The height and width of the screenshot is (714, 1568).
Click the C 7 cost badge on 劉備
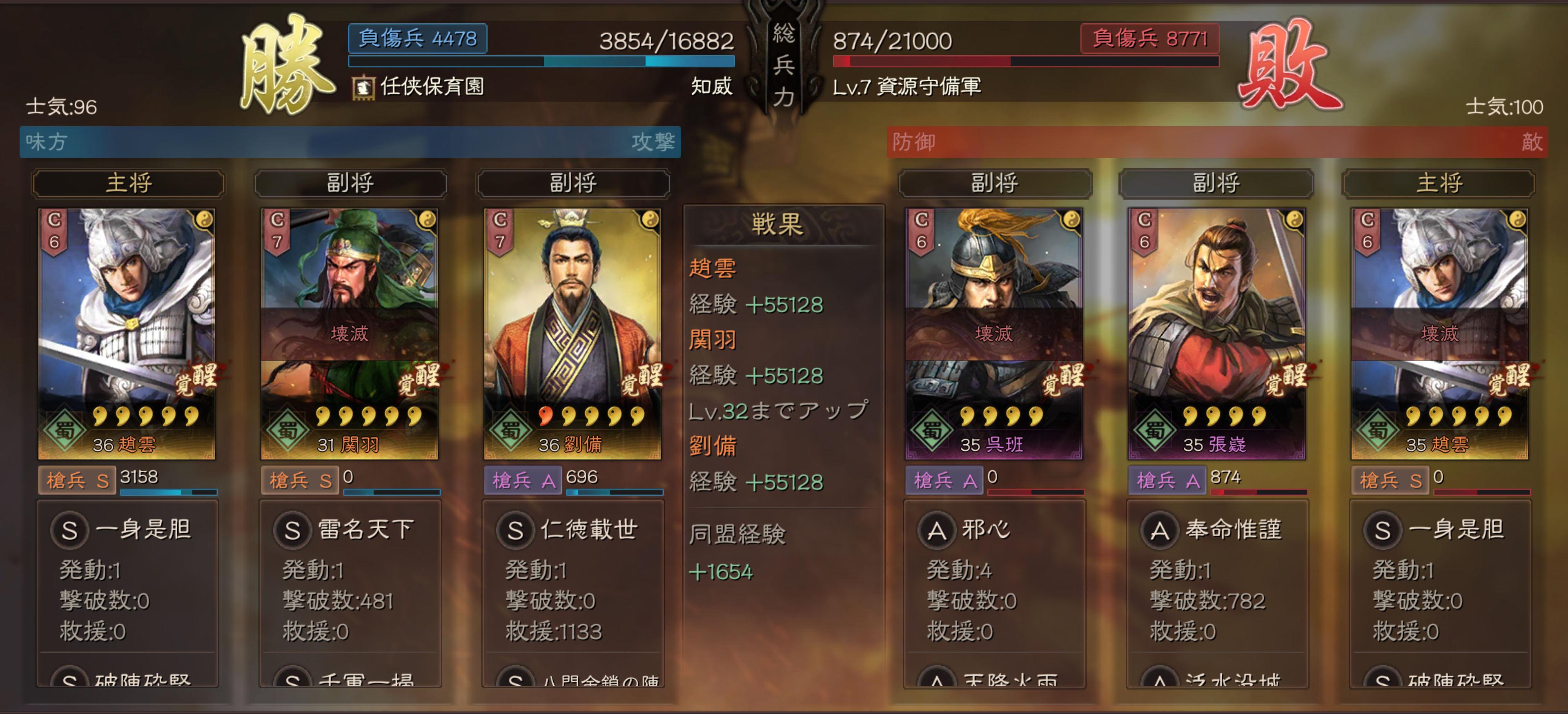500,232
